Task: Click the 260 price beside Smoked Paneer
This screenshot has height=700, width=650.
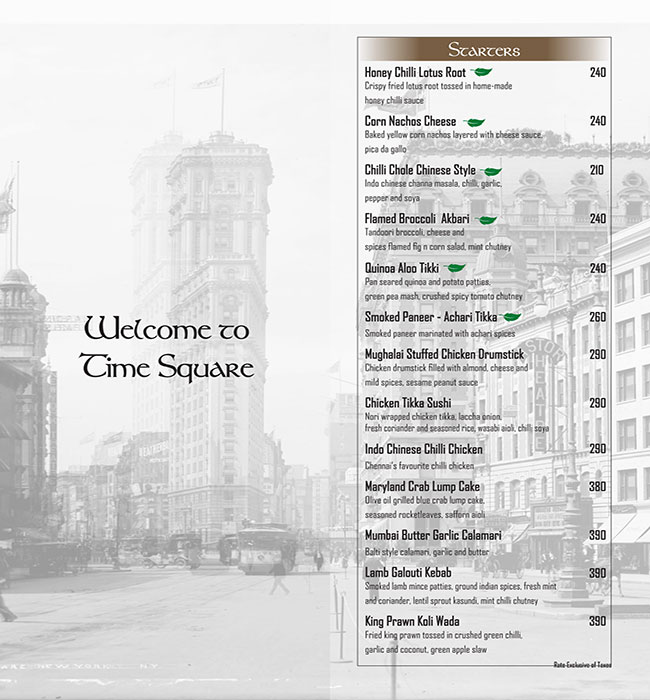Action: click(x=597, y=317)
